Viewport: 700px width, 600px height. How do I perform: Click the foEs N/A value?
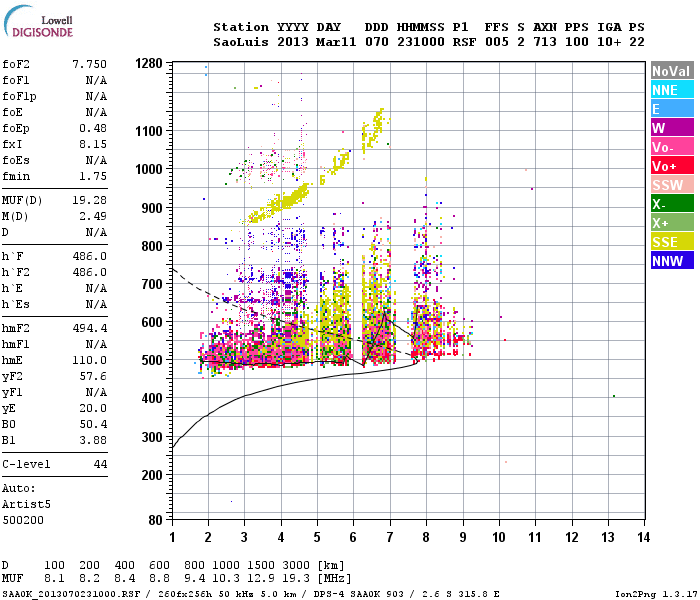point(96,160)
